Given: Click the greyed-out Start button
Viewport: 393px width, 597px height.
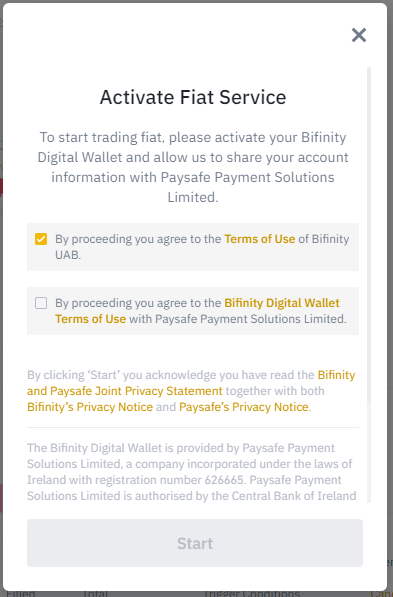Looking at the screenshot, I should click(x=195, y=543).
